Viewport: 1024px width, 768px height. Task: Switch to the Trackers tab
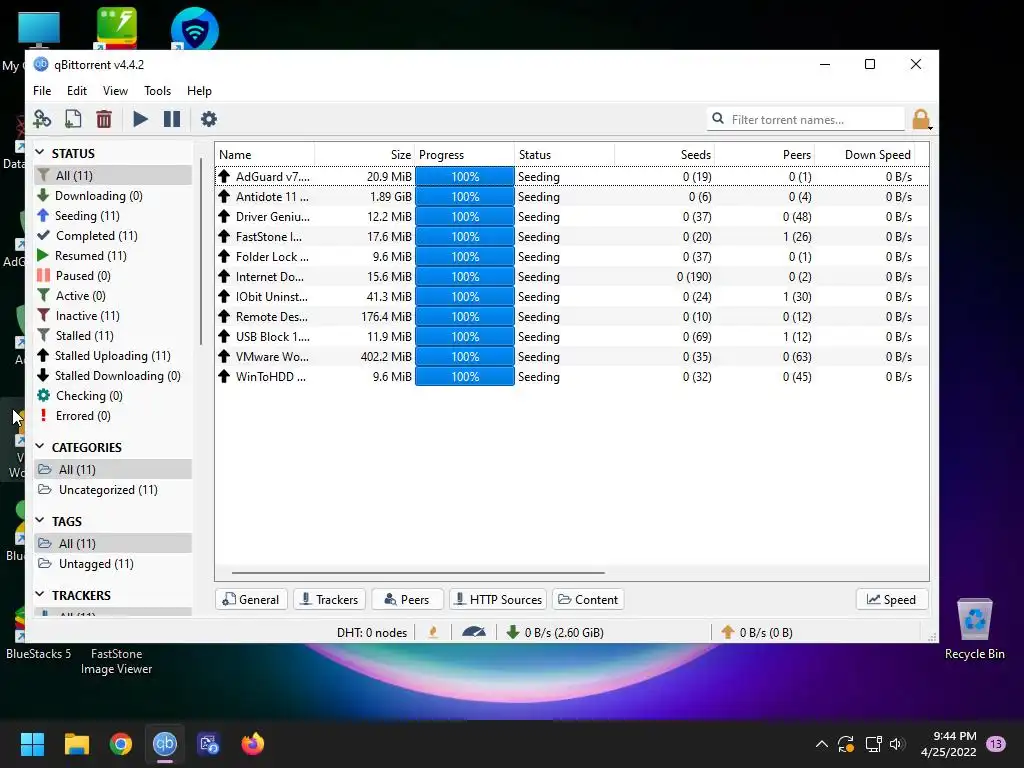click(329, 600)
